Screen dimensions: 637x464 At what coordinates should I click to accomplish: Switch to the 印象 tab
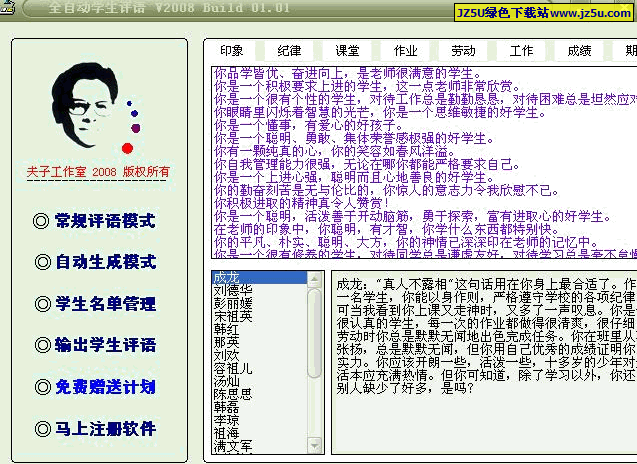pos(231,50)
